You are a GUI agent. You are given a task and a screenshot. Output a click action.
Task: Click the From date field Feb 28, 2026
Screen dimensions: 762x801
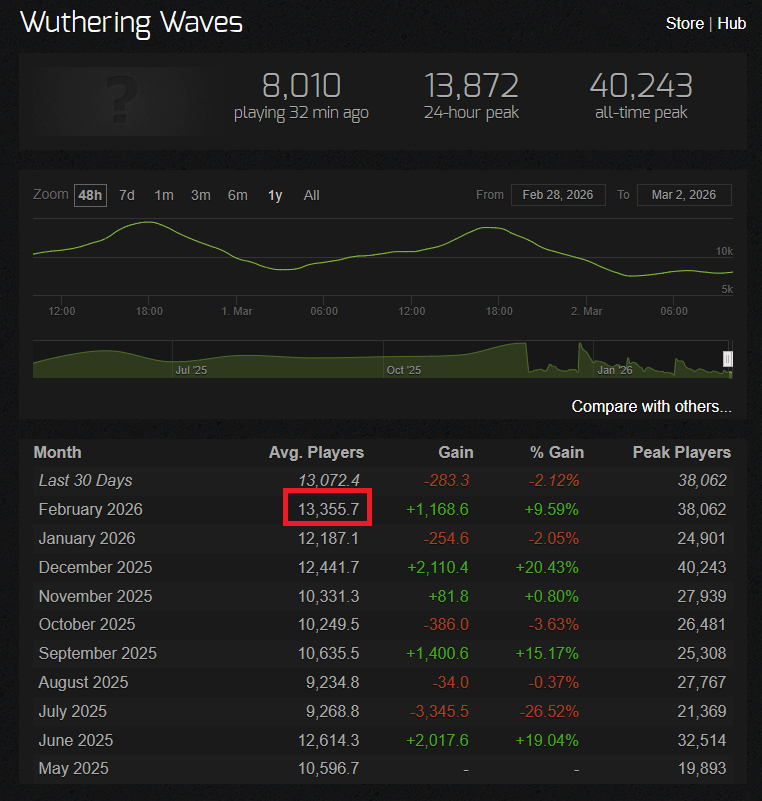pyautogui.click(x=558, y=195)
